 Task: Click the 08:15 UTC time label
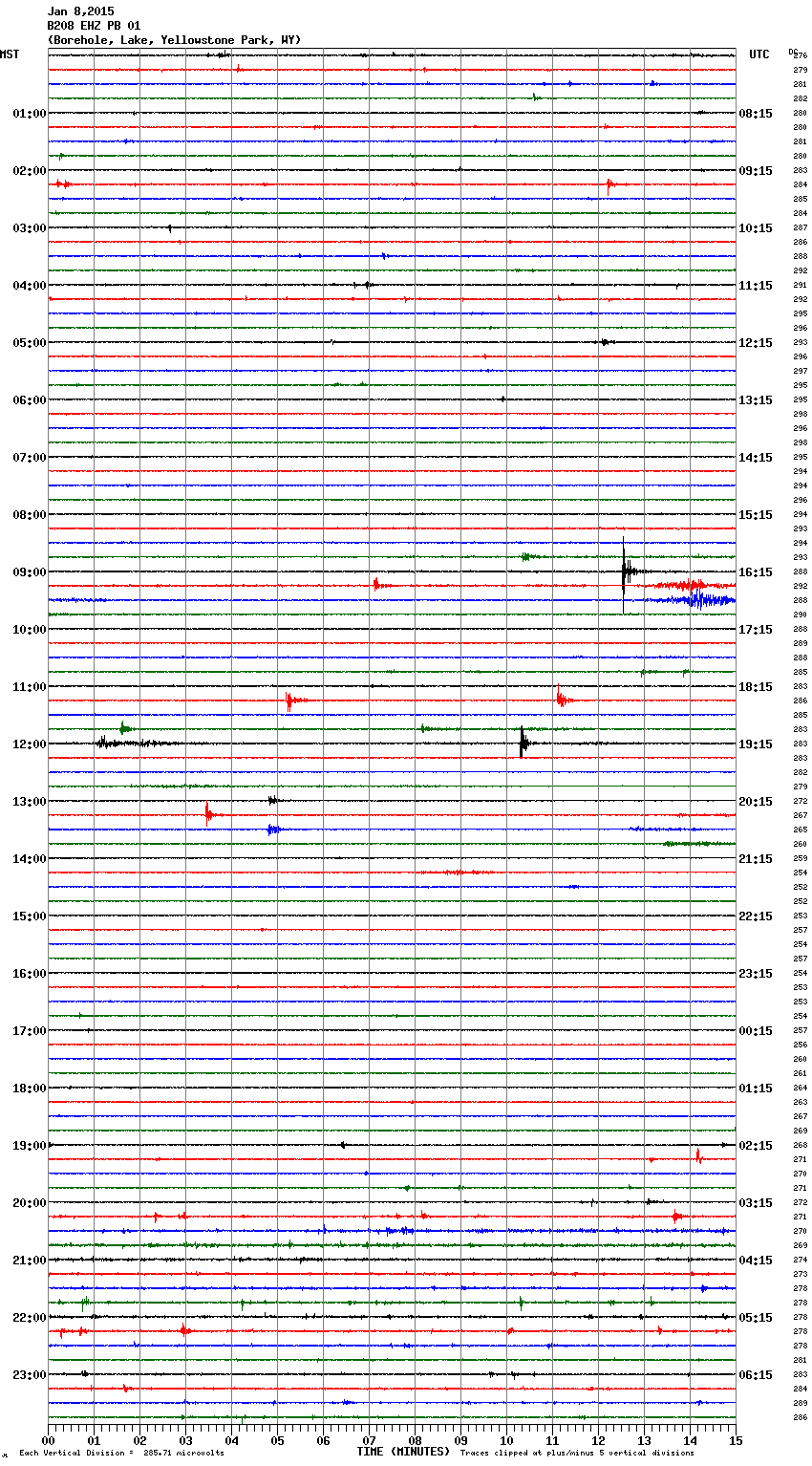point(756,114)
